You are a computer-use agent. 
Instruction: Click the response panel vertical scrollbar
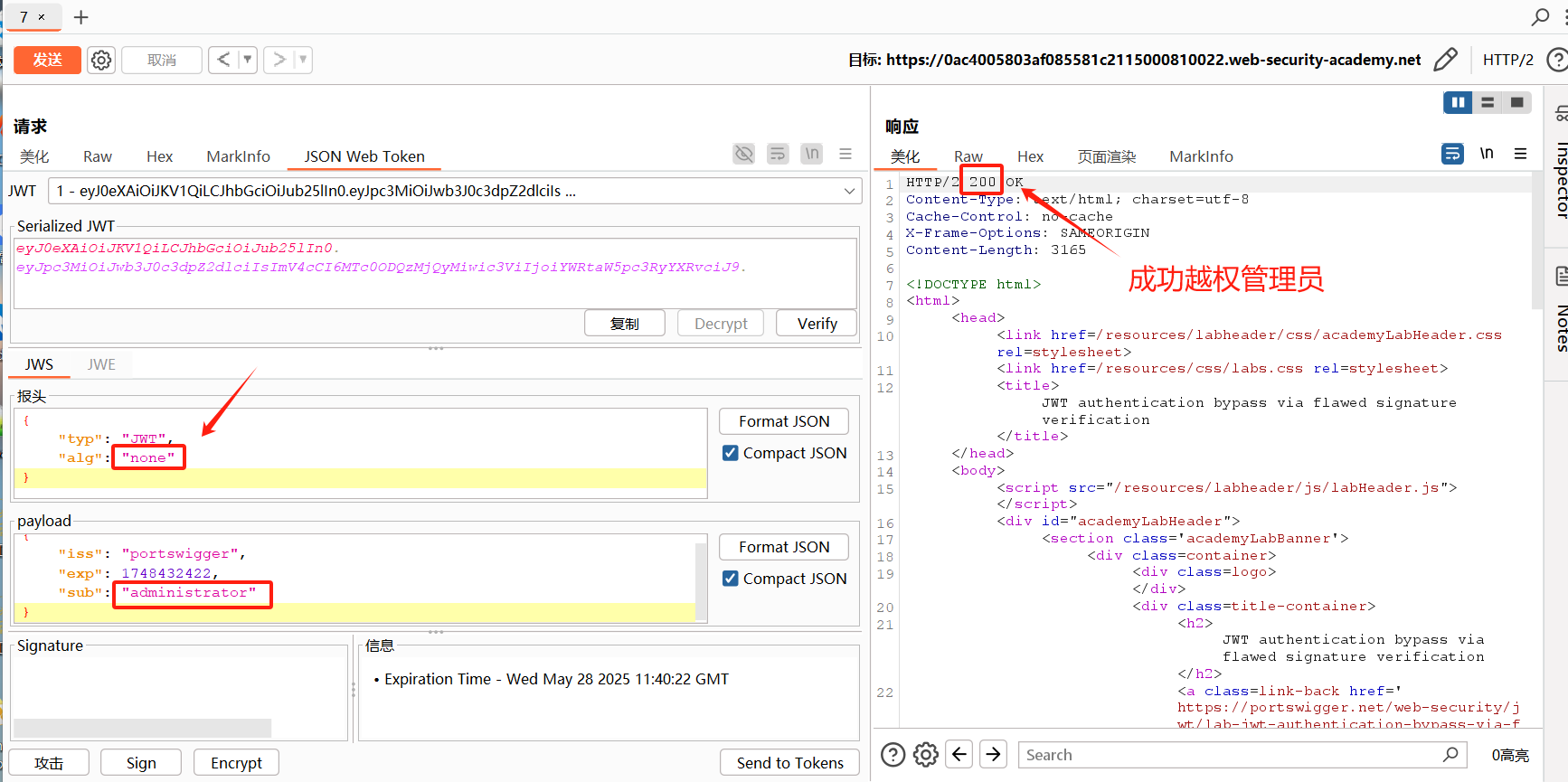coord(1537,240)
